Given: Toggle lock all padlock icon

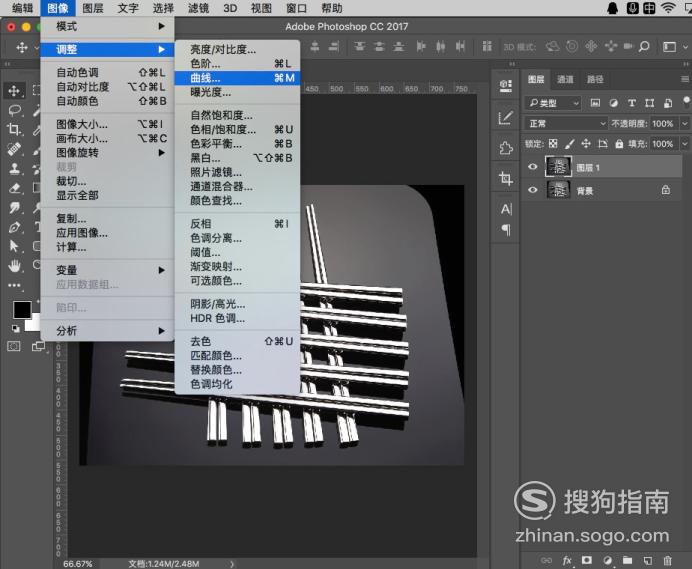Looking at the screenshot, I should pos(619,143).
